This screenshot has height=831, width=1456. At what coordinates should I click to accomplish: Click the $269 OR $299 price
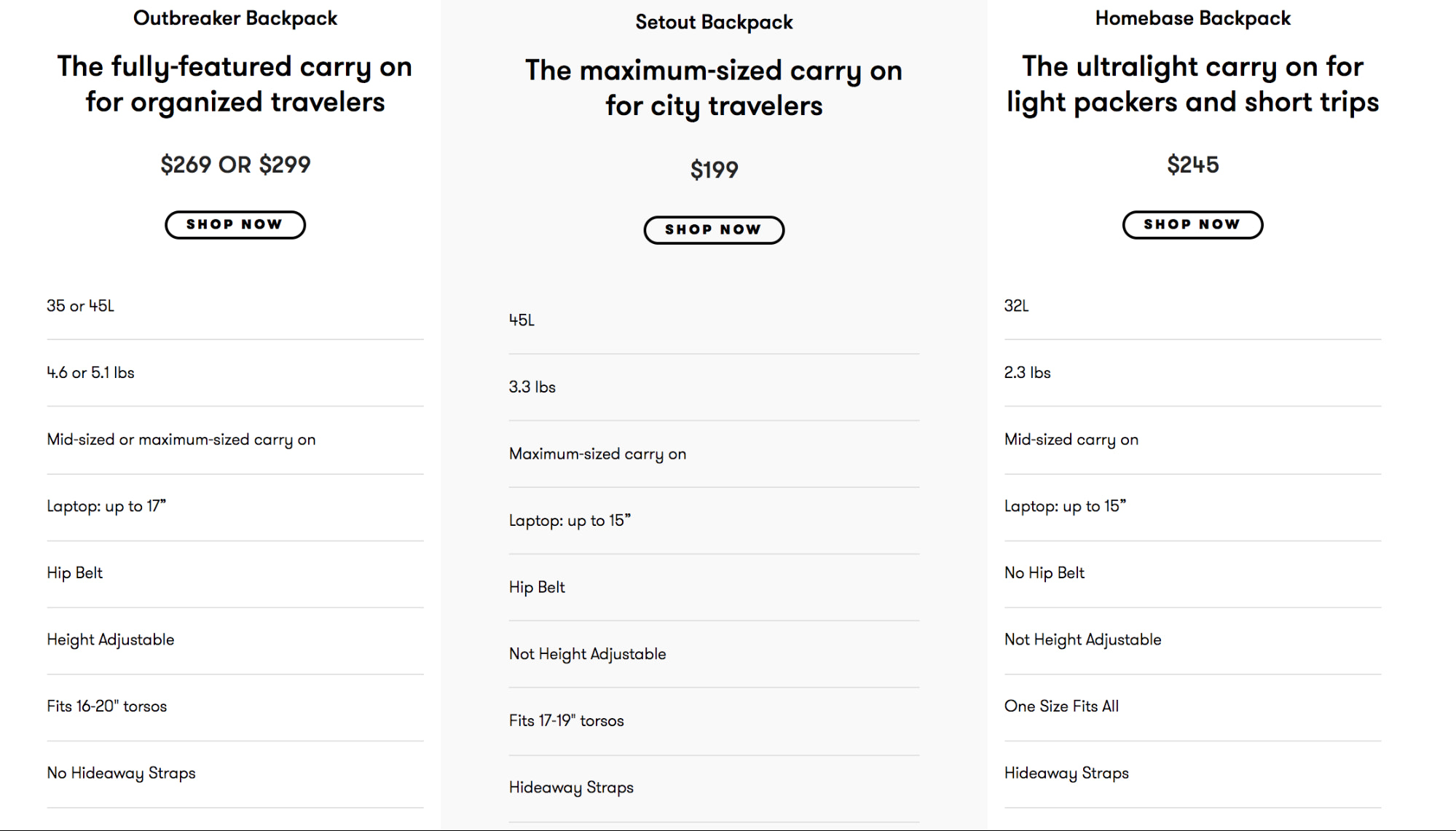click(235, 165)
